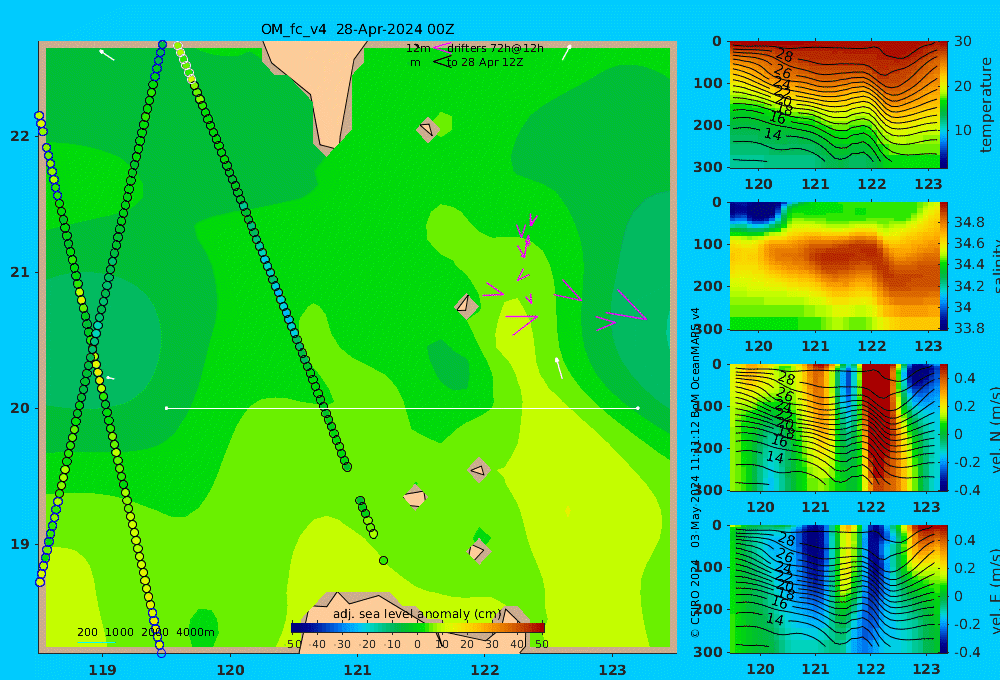Click the '14' contour label in temperature panel

(x=772, y=135)
